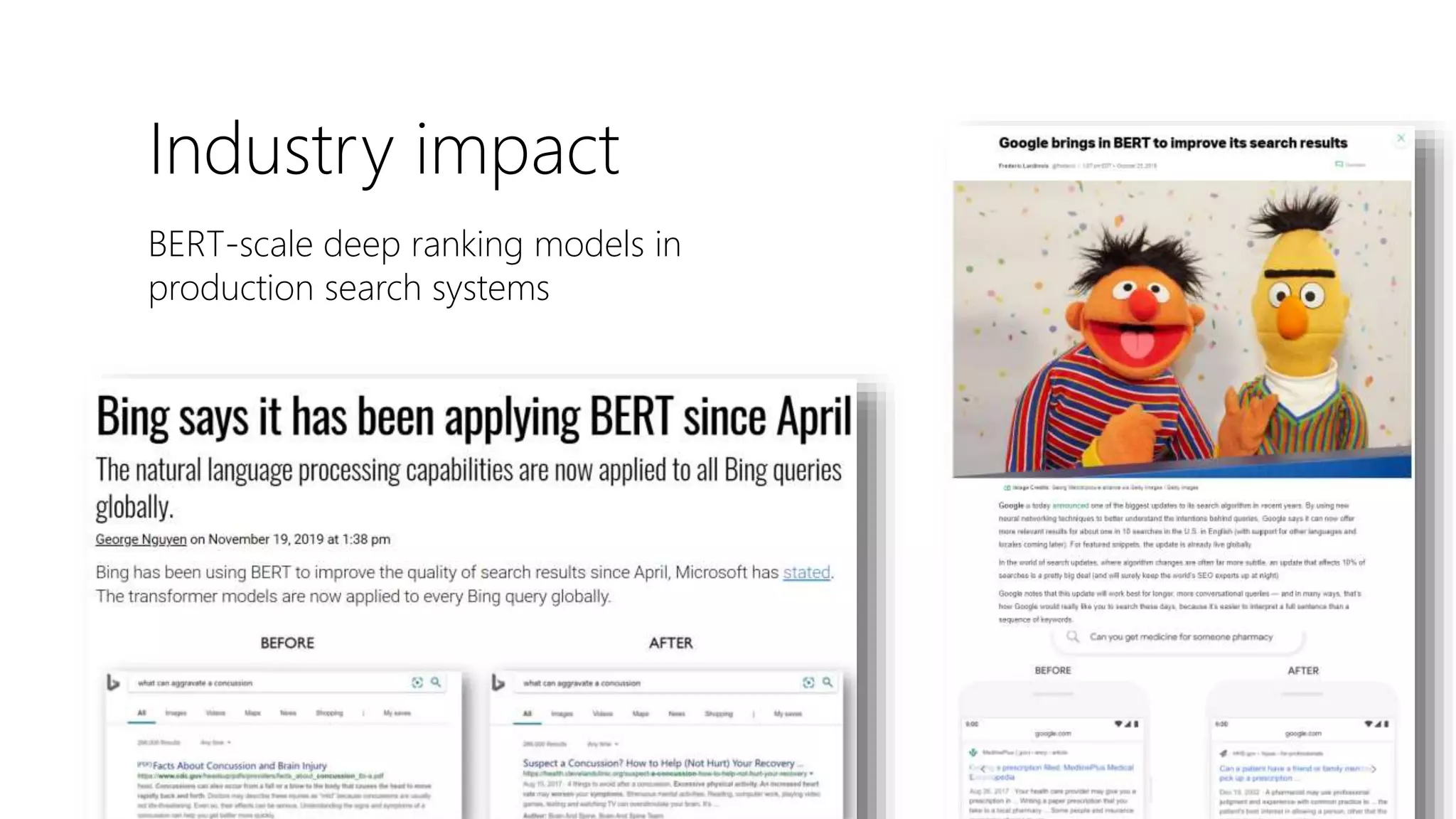Viewport: 1456px width, 819px height.
Task: Switch to Videos tab in the AFTER panel
Action: 603,713
